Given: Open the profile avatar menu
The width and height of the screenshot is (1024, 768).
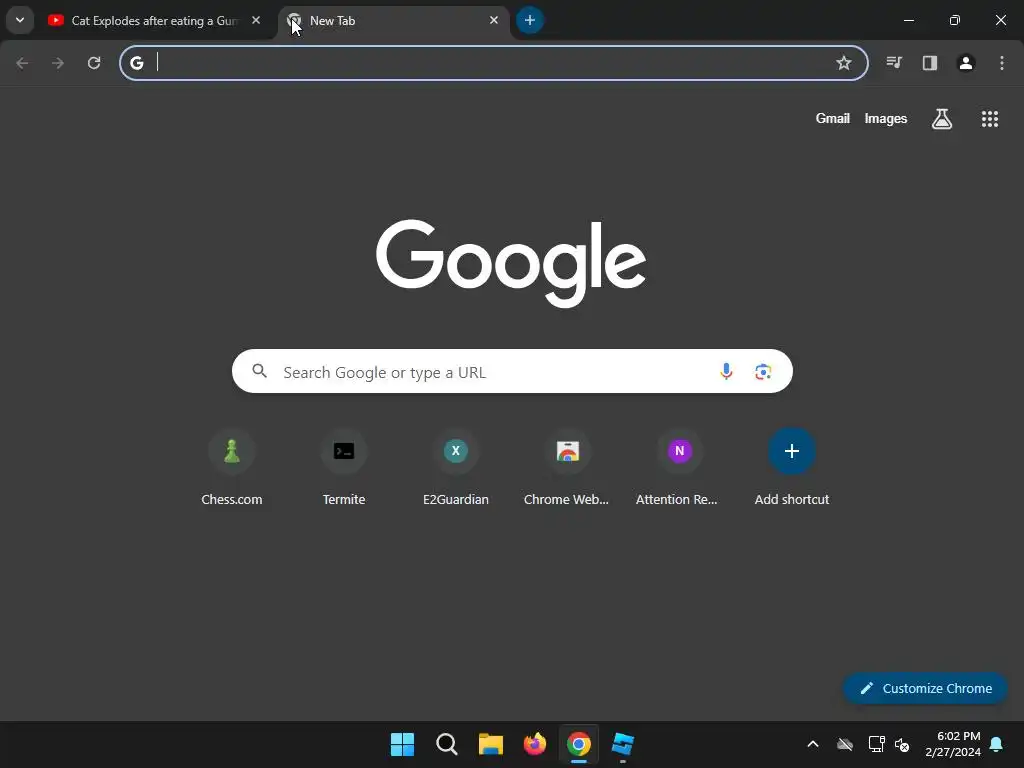Looking at the screenshot, I should point(966,63).
